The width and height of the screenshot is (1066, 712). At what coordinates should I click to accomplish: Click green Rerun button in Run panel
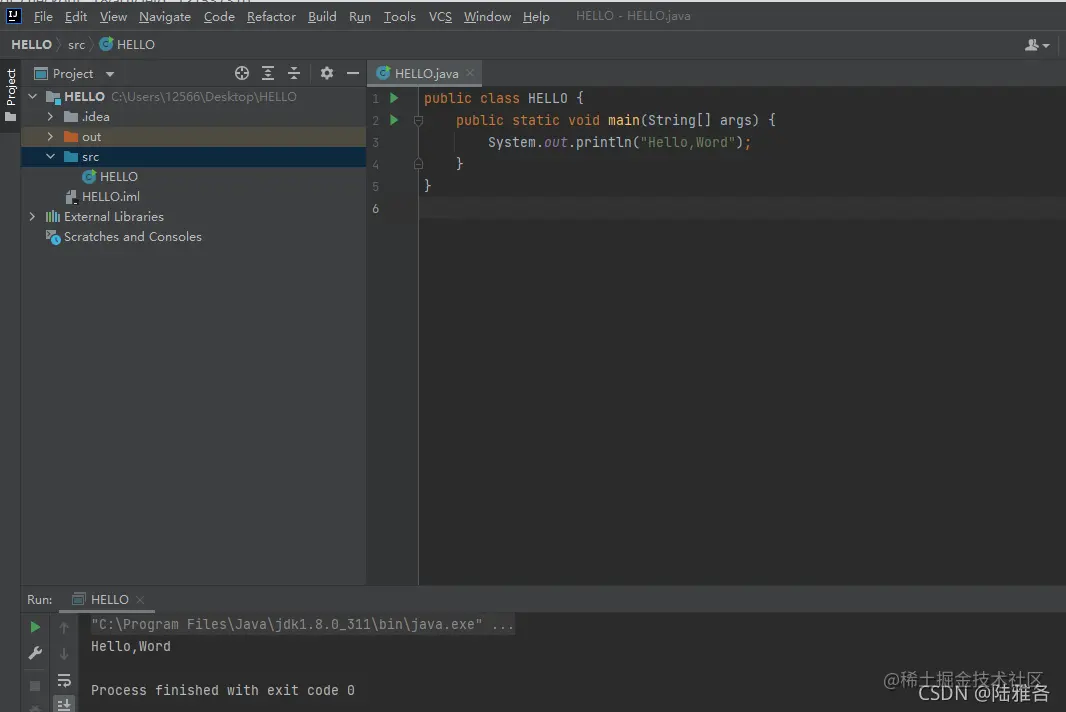point(35,627)
